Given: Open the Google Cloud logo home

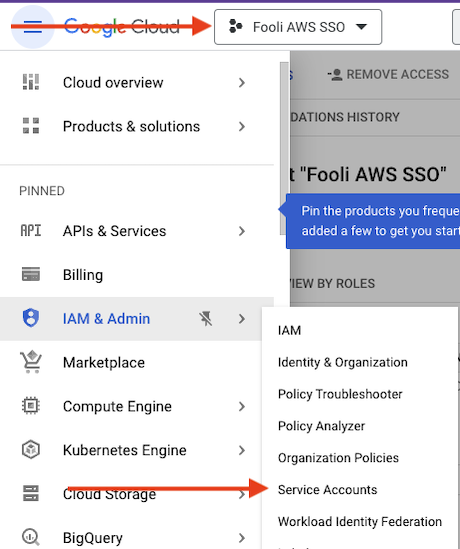Looking at the screenshot, I should [122, 27].
